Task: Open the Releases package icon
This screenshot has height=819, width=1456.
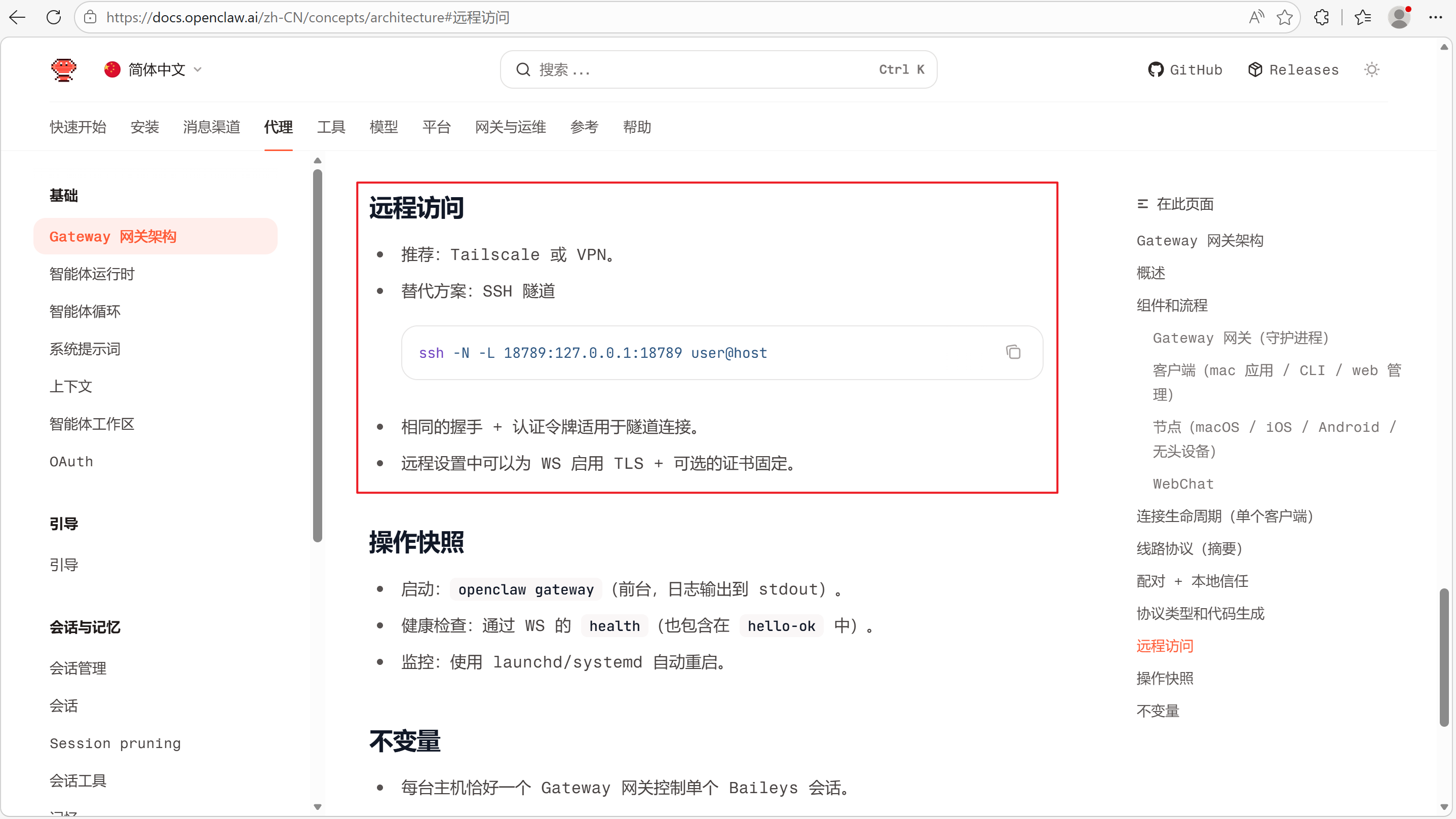Action: point(1256,69)
